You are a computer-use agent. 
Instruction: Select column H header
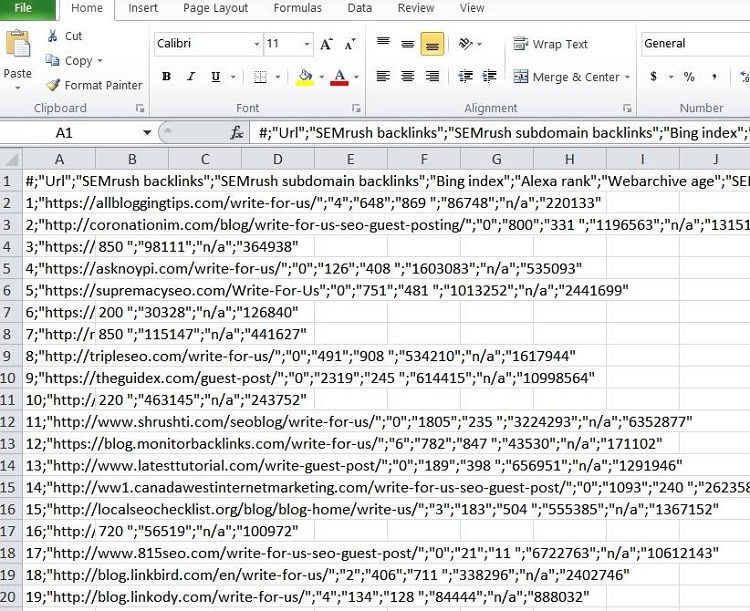coord(570,159)
